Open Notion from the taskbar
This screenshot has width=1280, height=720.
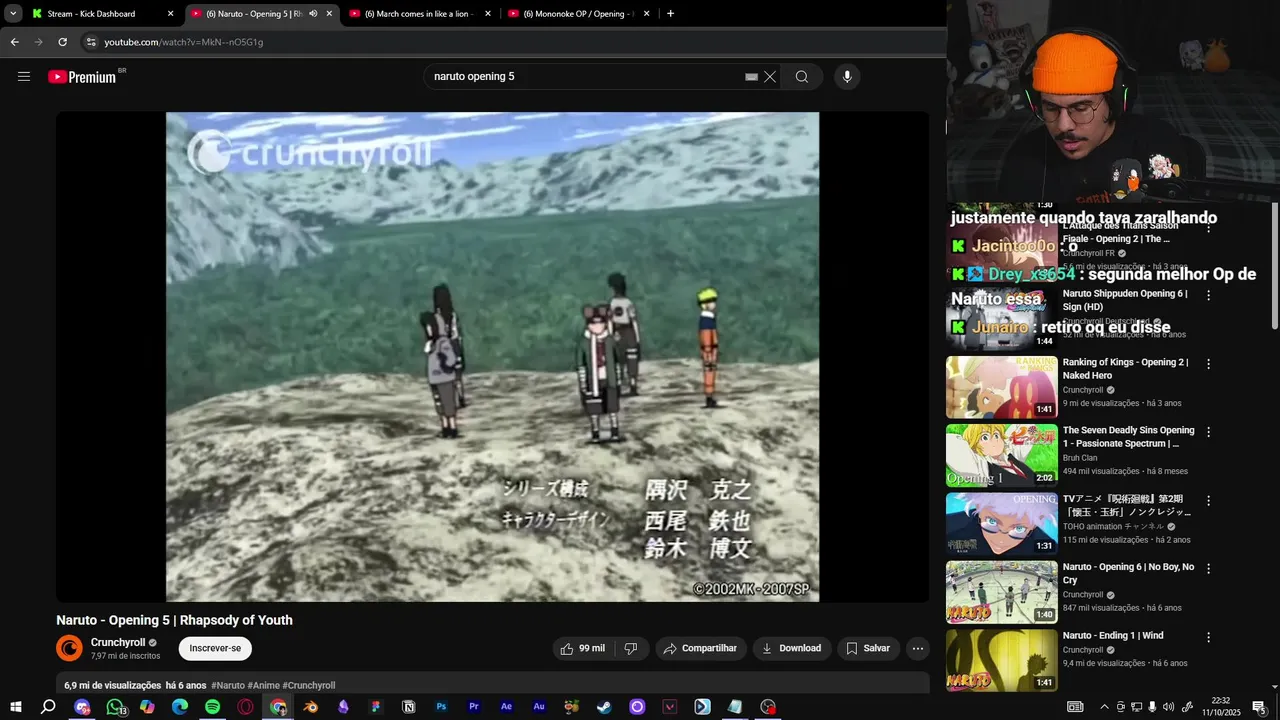pos(408,707)
